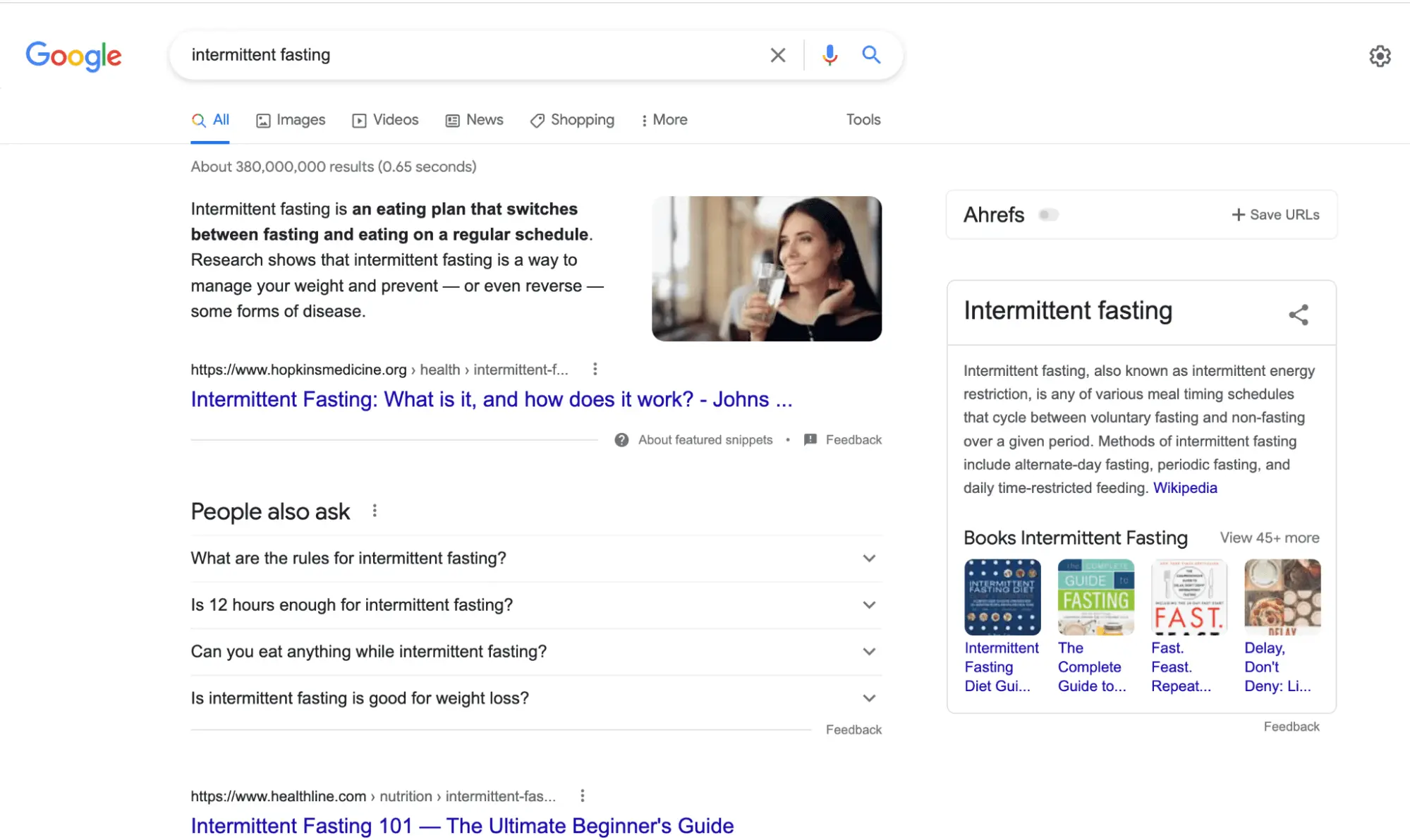Expand 'What are the rules for intermittent fasting?'
This screenshot has height=840, width=1410.
pyautogui.click(x=869, y=559)
